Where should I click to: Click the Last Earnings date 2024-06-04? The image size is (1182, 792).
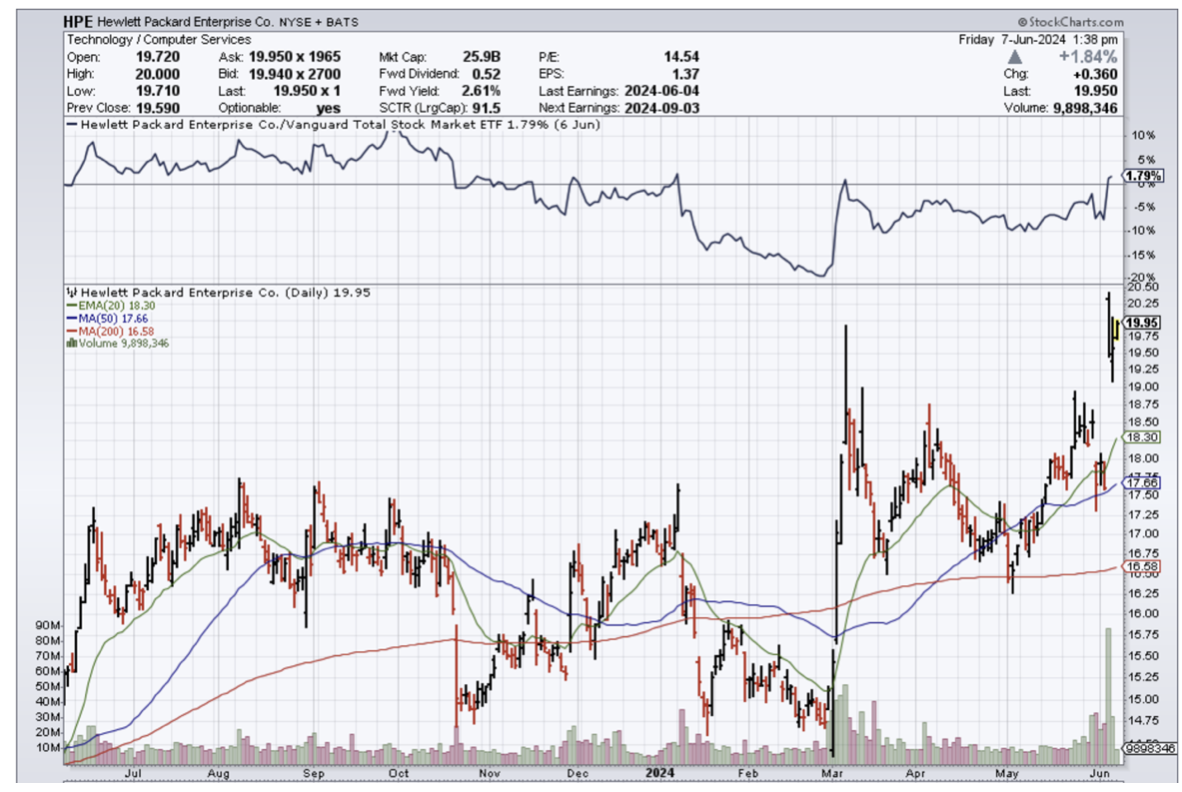662,90
